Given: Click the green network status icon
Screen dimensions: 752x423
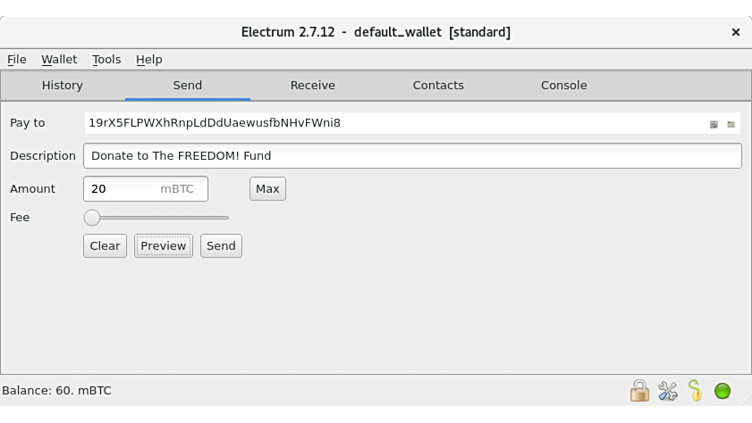Looking at the screenshot, I should pos(722,391).
